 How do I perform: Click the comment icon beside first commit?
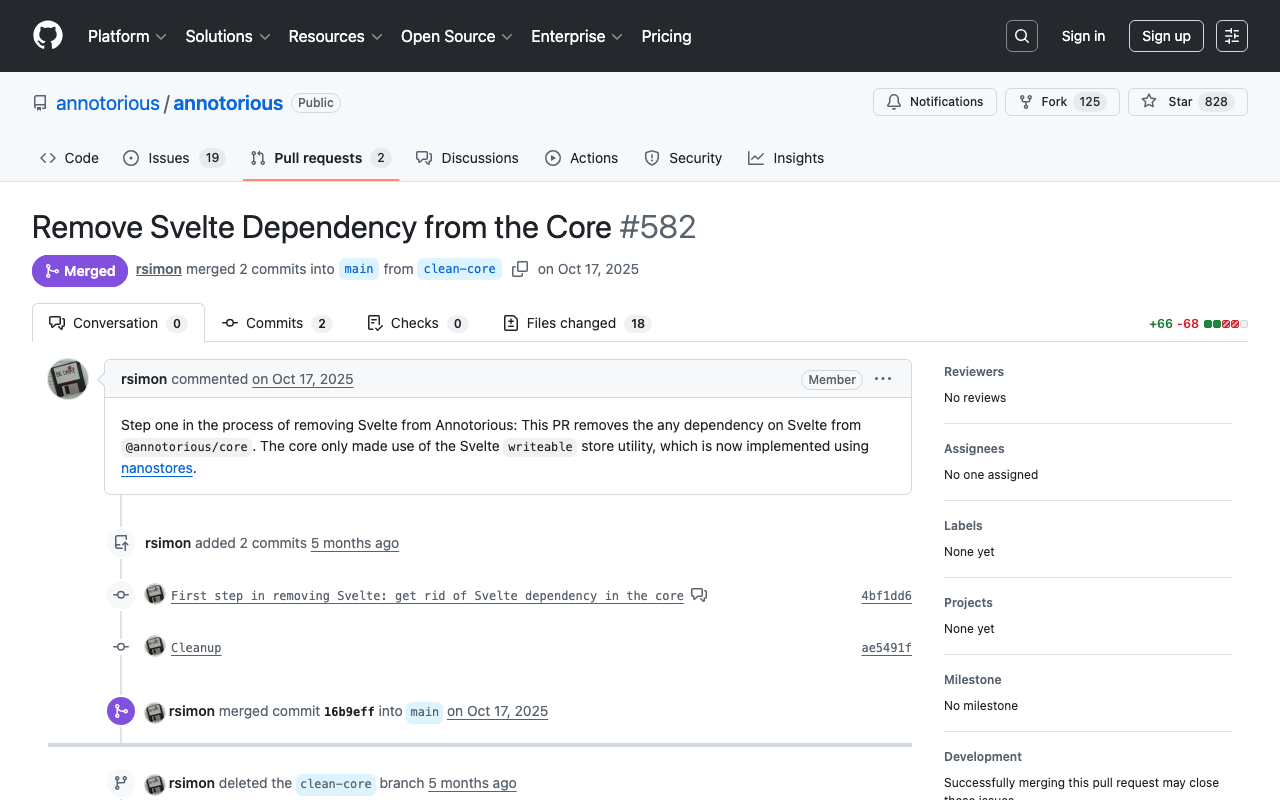(699, 595)
